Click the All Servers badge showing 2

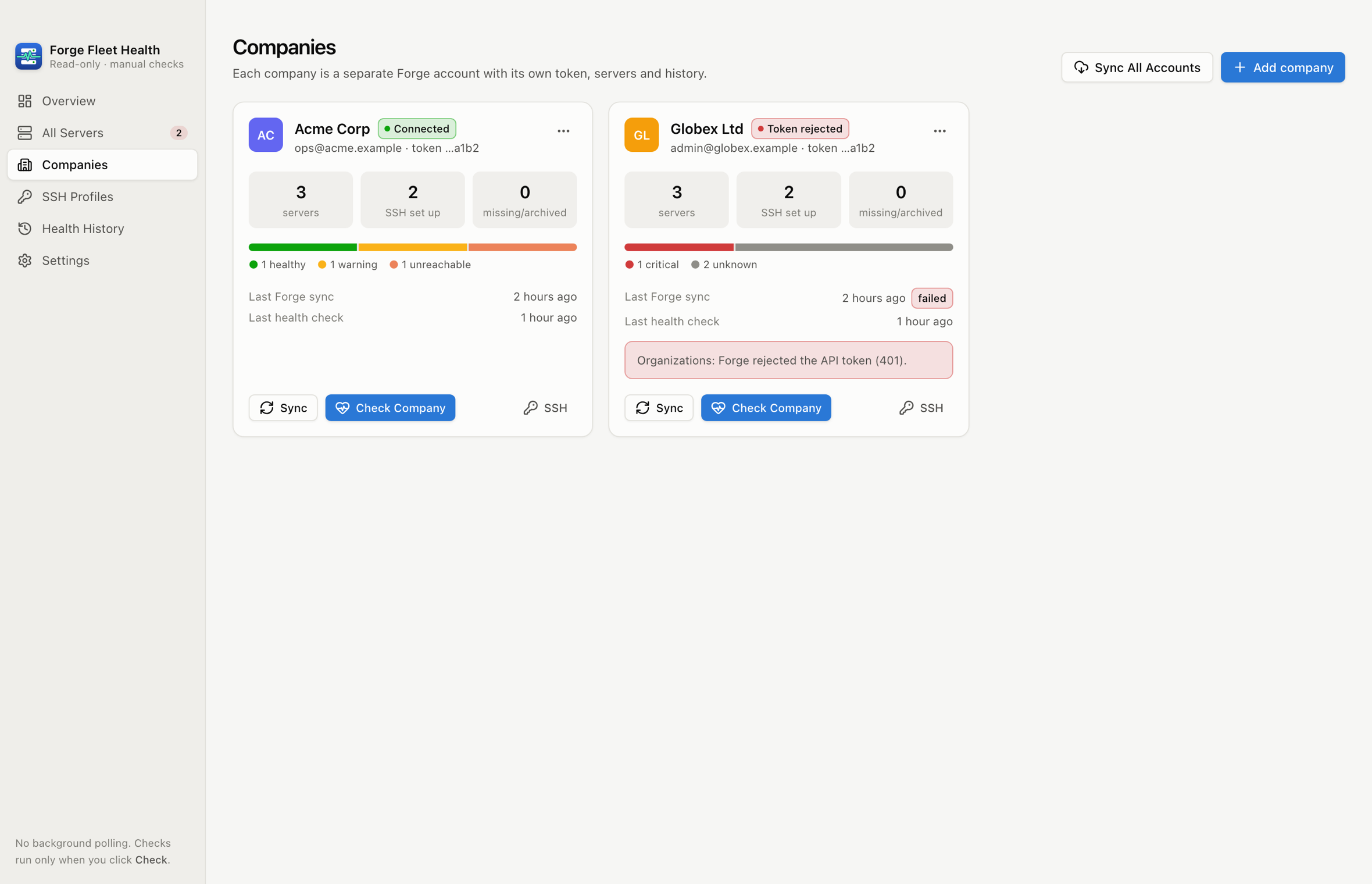178,133
